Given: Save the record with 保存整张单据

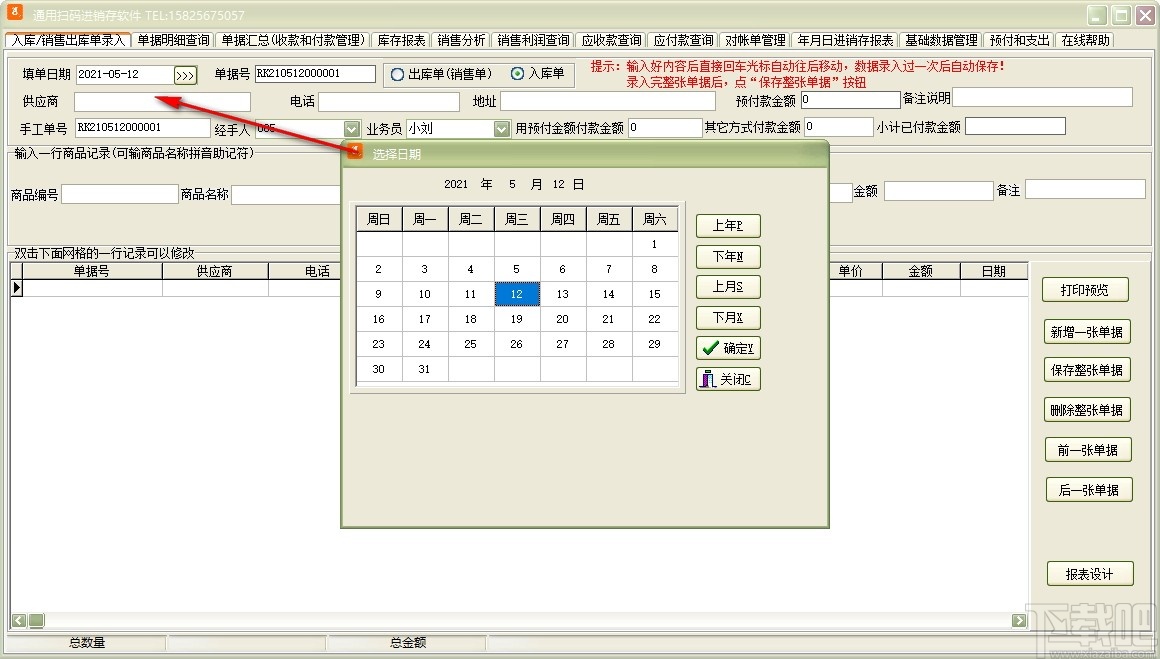Looking at the screenshot, I should [1087, 369].
